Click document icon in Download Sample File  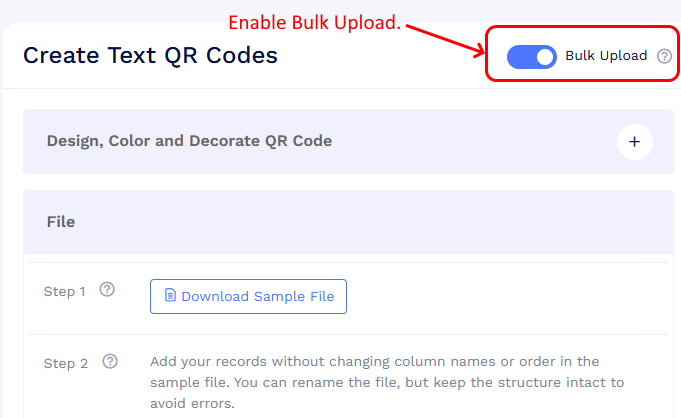[170, 295]
